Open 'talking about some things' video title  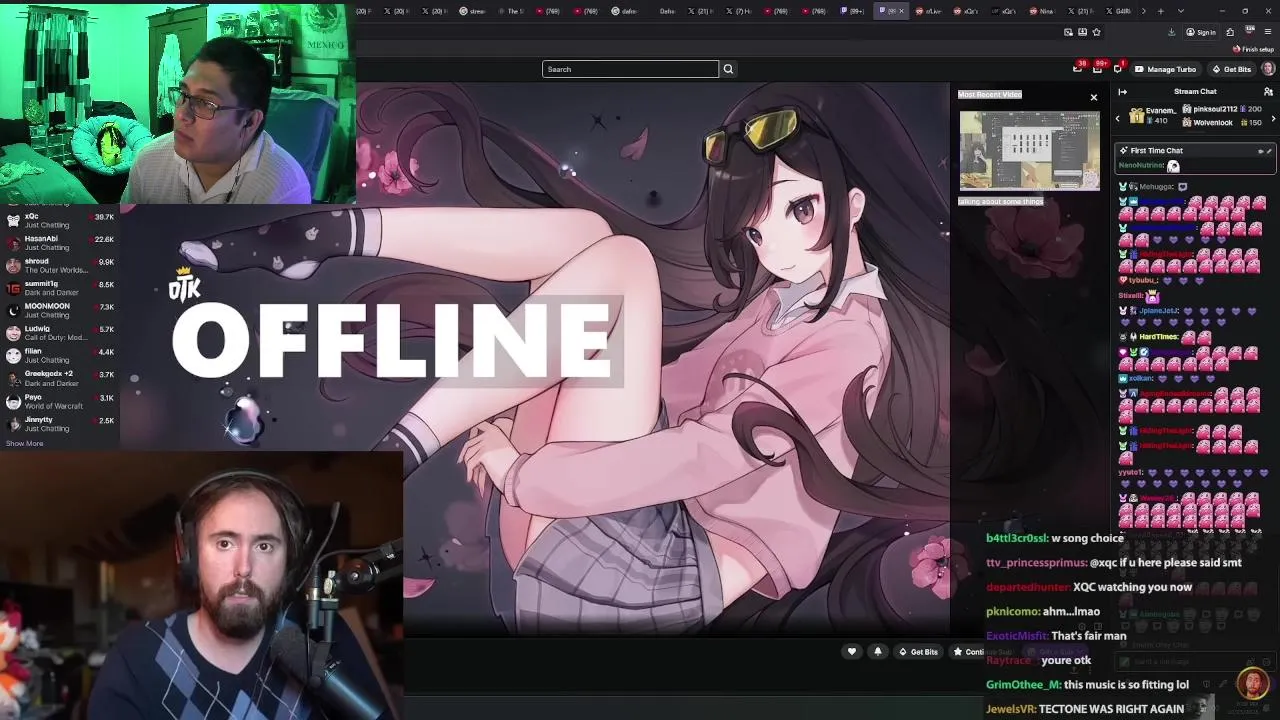[1000, 201]
